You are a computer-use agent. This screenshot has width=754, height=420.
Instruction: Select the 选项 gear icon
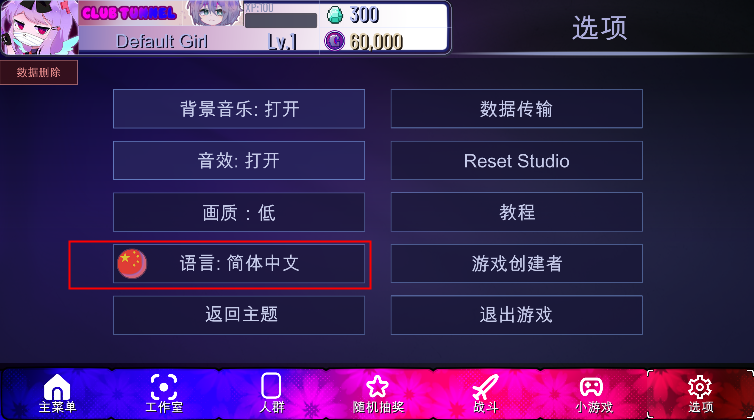click(700, 387)
